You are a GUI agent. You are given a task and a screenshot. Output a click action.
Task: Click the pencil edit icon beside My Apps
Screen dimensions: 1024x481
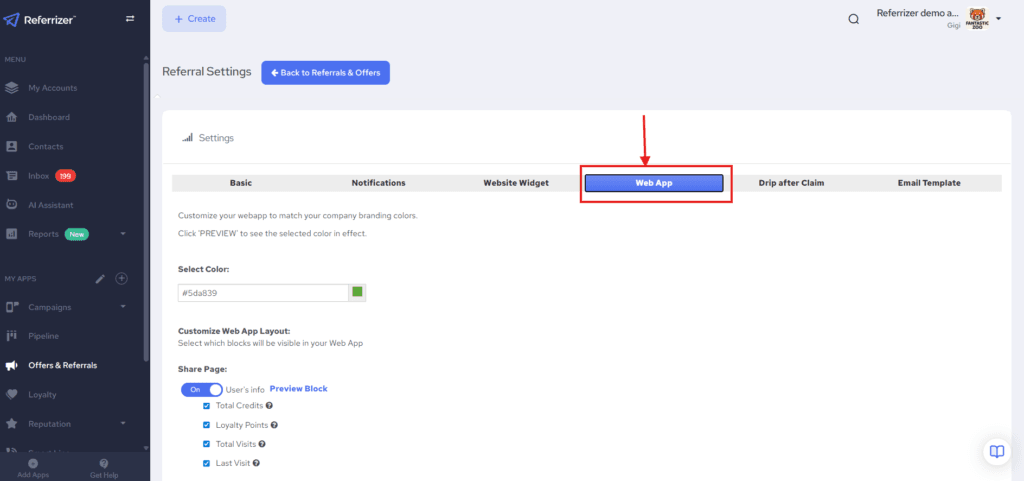(100, 278)
